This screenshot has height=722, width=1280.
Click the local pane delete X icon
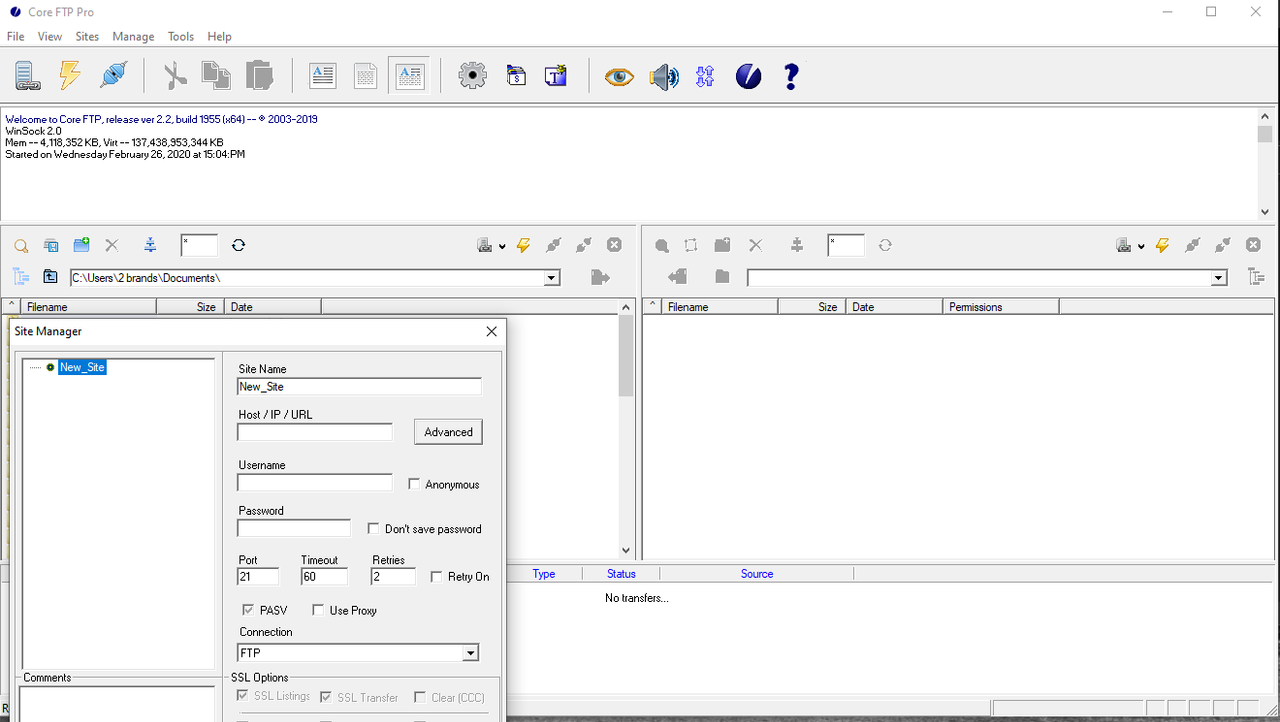[112, 245]
